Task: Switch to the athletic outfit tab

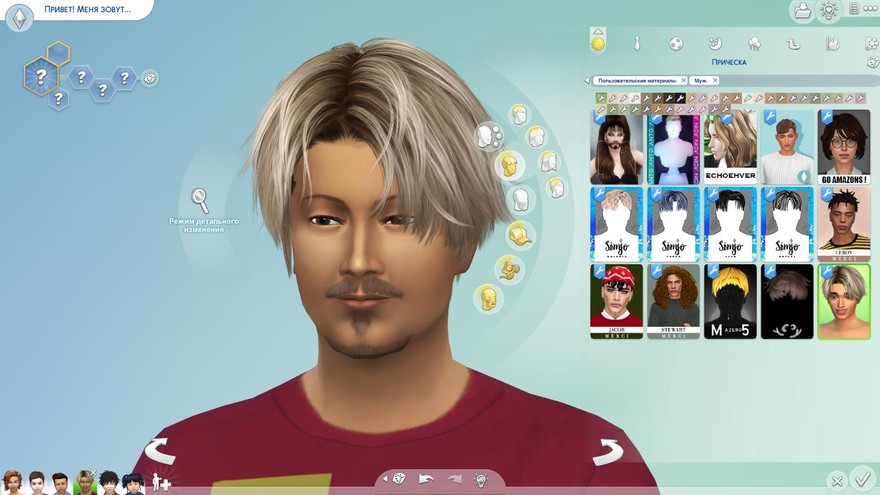Action: (x=676, y=43)
